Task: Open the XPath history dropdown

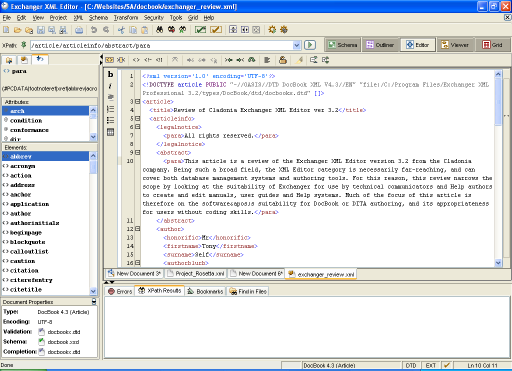Action: (x=296, y=45)
